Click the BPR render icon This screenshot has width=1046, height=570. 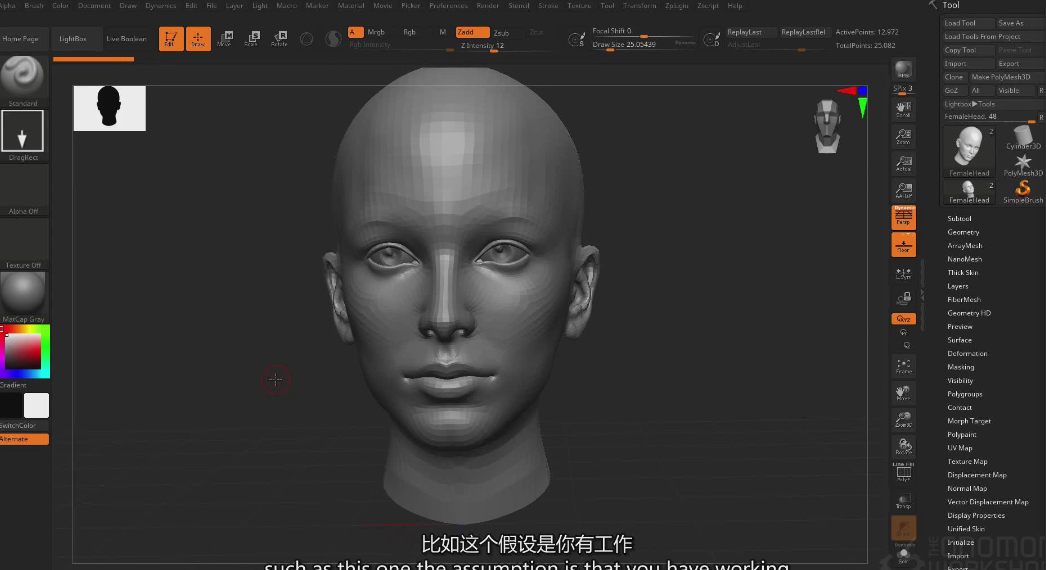point(903,70)
